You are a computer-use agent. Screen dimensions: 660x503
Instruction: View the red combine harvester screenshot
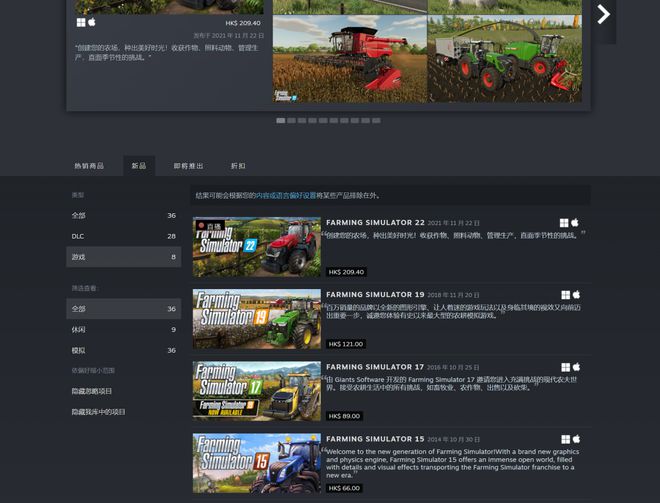[350, 59]
